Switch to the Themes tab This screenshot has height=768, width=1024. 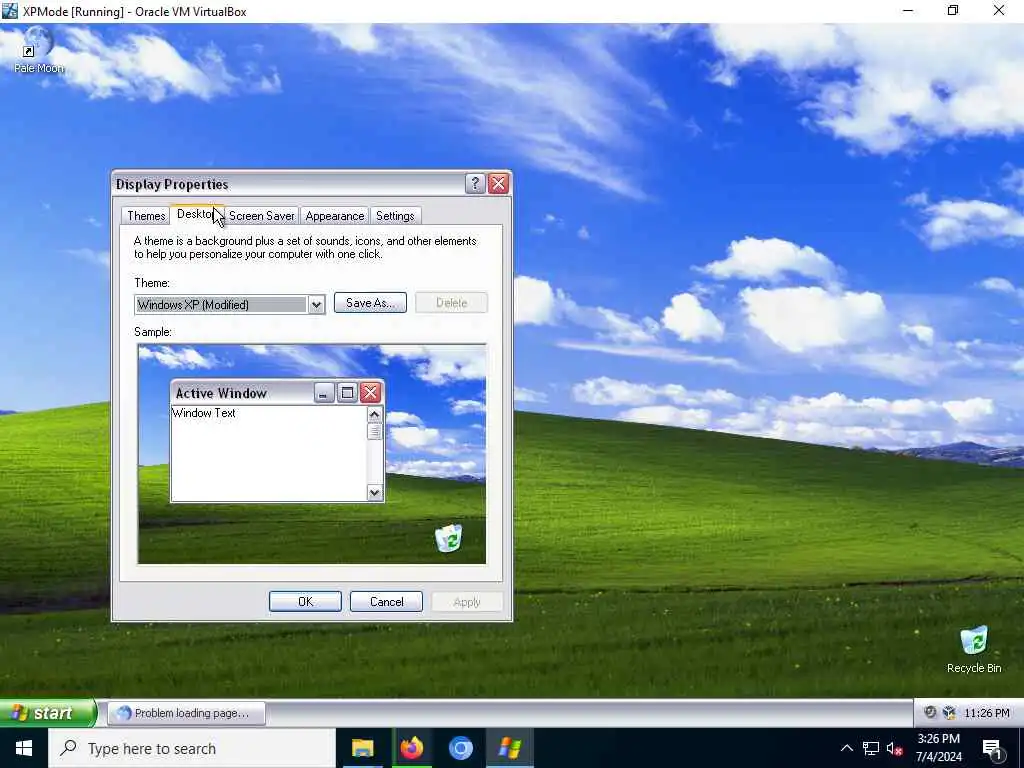point(146,216)
